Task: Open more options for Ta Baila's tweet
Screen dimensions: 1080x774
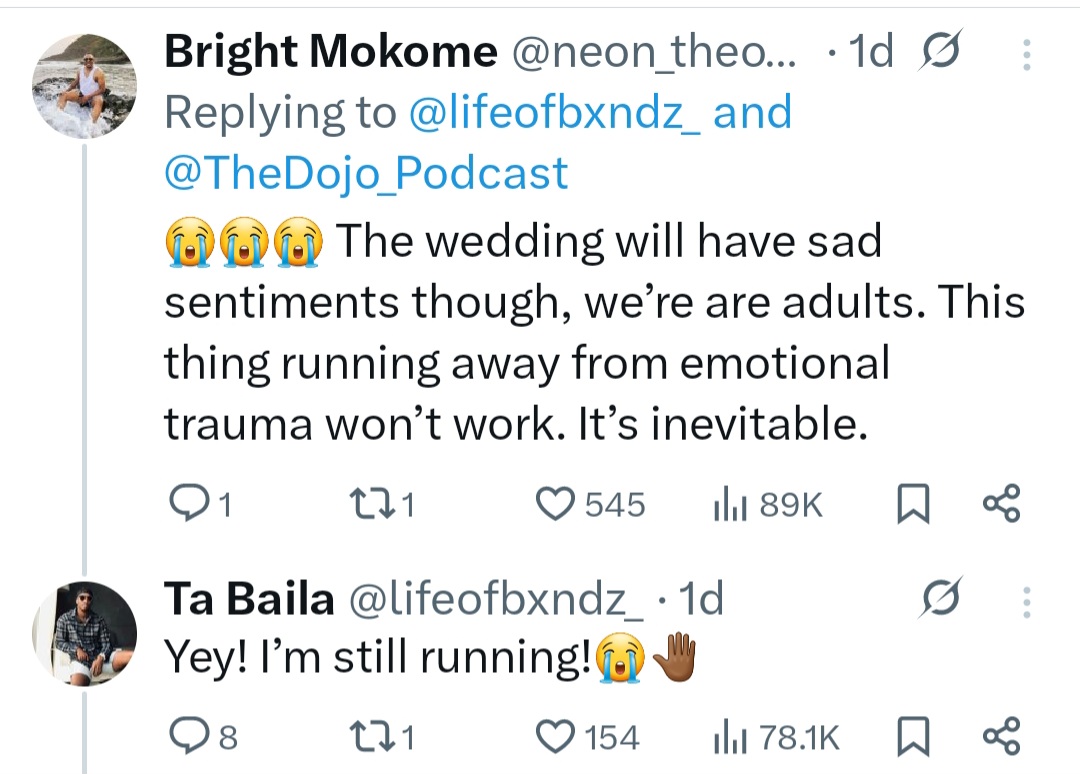Action: (x=1026, y=600)
